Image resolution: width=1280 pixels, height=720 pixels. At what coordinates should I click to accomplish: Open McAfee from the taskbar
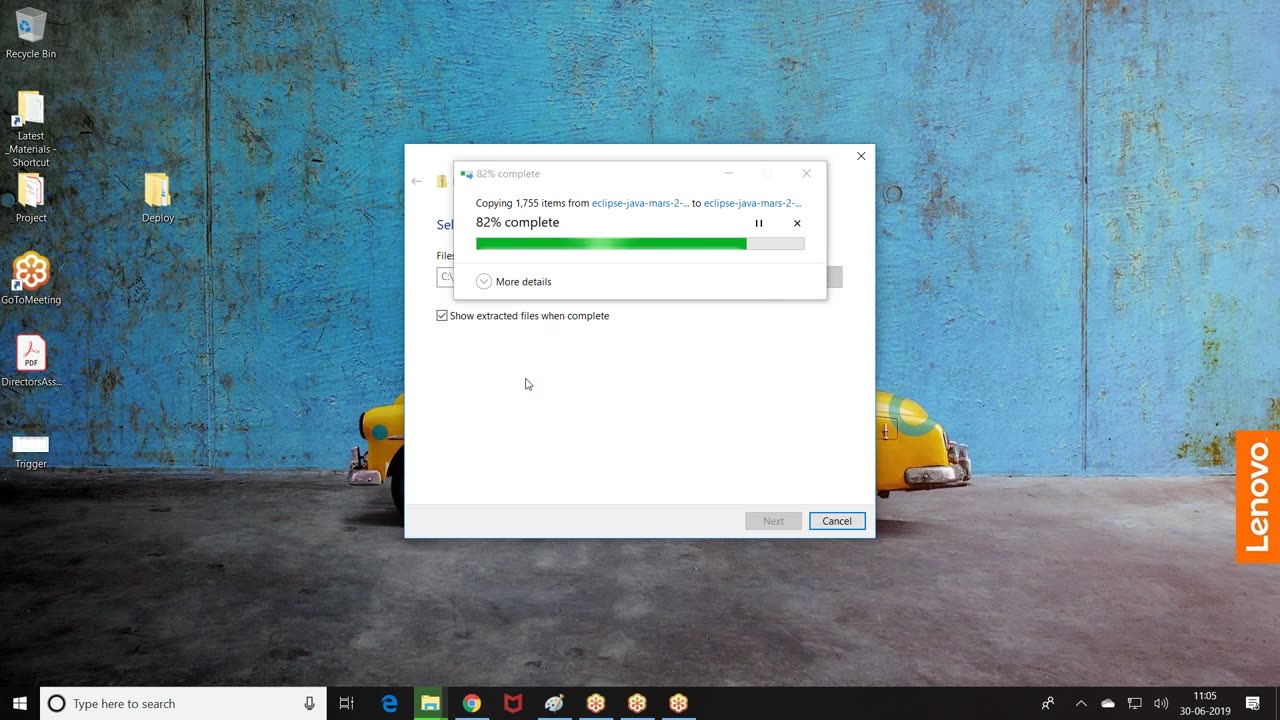(513, 704)
